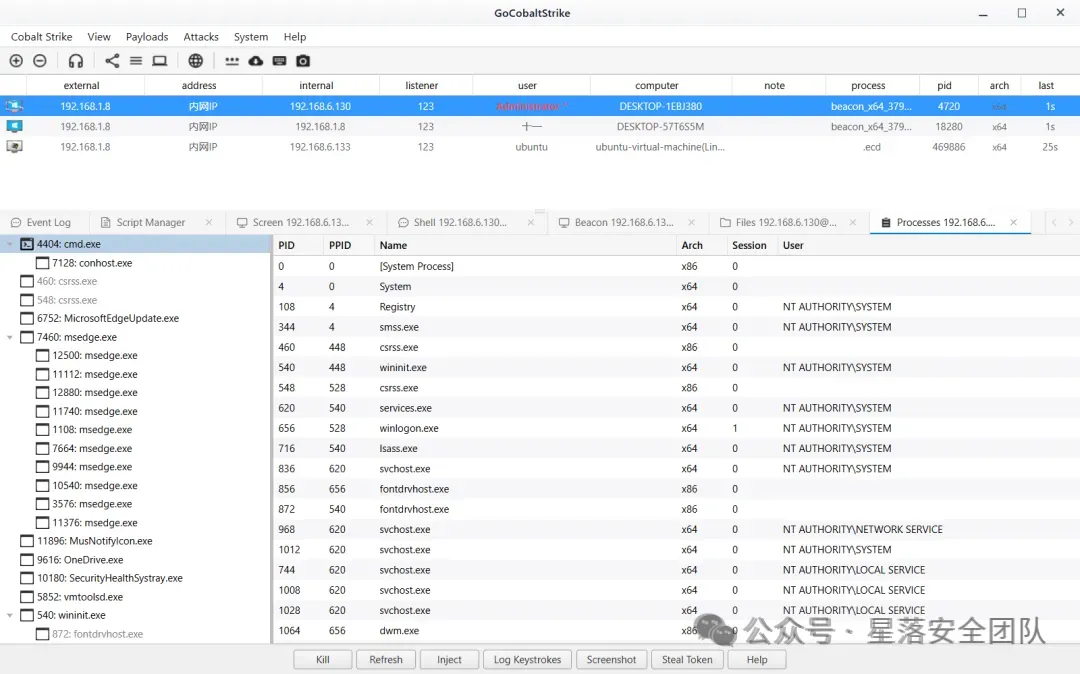Click beacon icon of the DESKTOP-57T6S5M session
Image resolution: width=1080 pixels, height=674 pixels.
point(14,127)
